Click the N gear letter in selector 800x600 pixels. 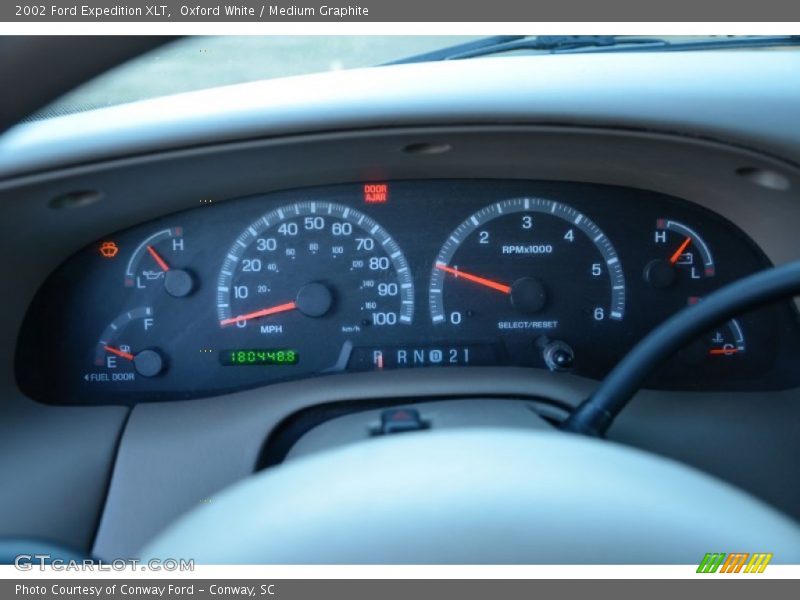(419, 357)
